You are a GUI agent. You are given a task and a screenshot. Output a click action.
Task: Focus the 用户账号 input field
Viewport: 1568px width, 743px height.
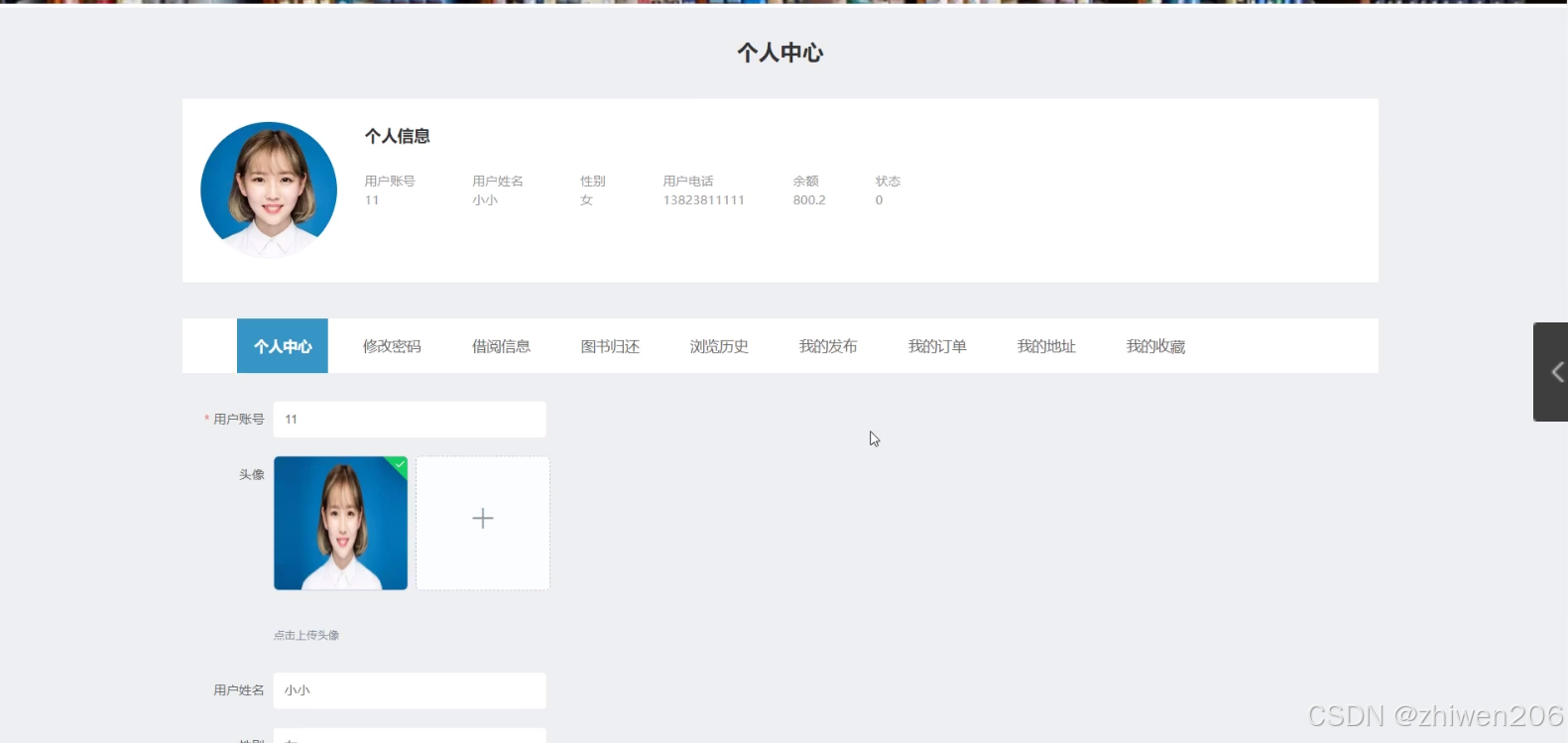pos(410,420)
